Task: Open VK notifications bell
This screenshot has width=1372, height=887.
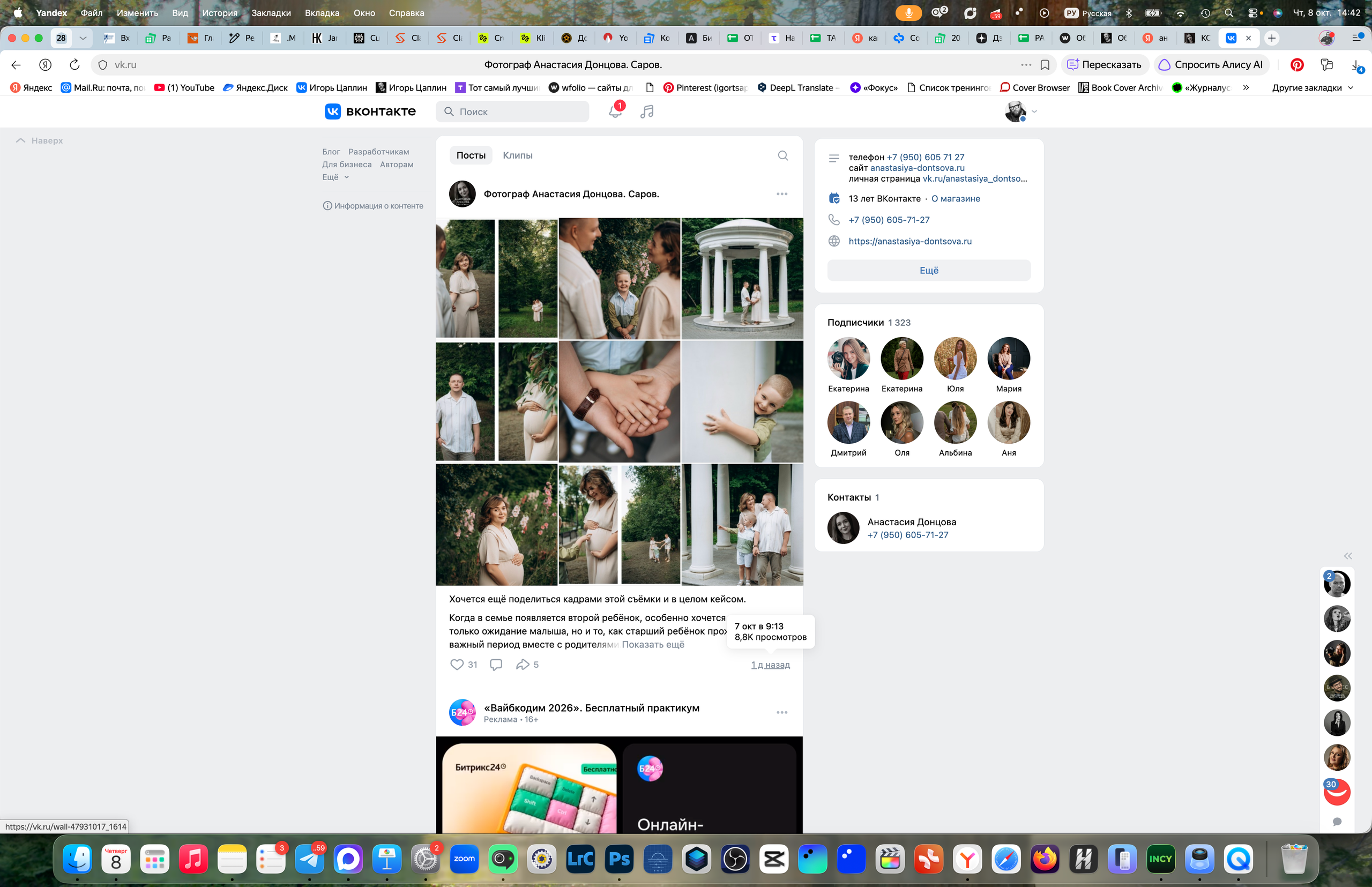Action: (615, 111)
